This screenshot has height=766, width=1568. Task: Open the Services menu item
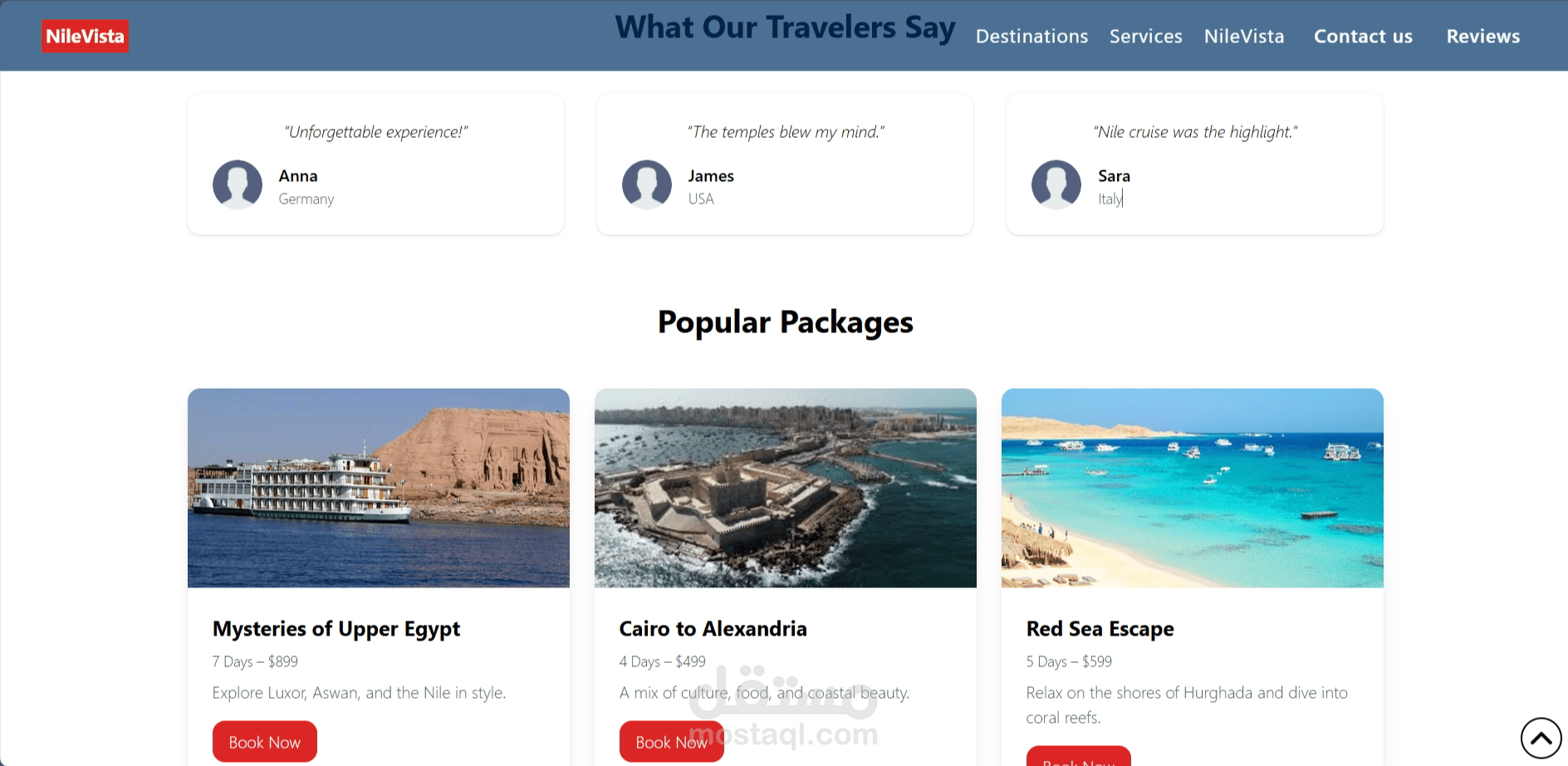pyautogui.click(x=1146, y=37)
